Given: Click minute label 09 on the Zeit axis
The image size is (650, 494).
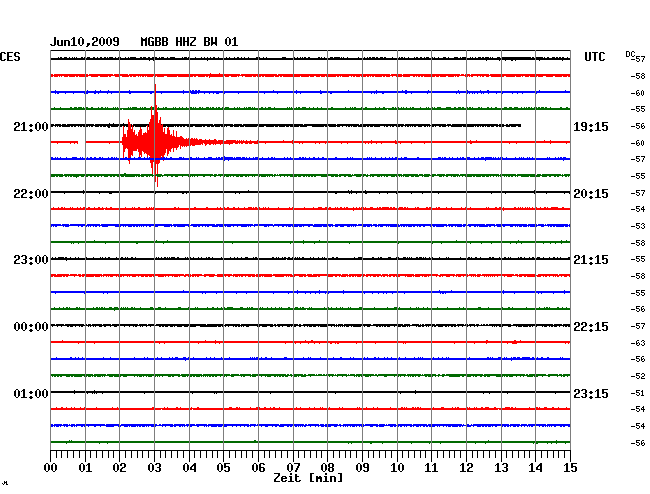Looking at the screenshot, I should pos(362,468).
